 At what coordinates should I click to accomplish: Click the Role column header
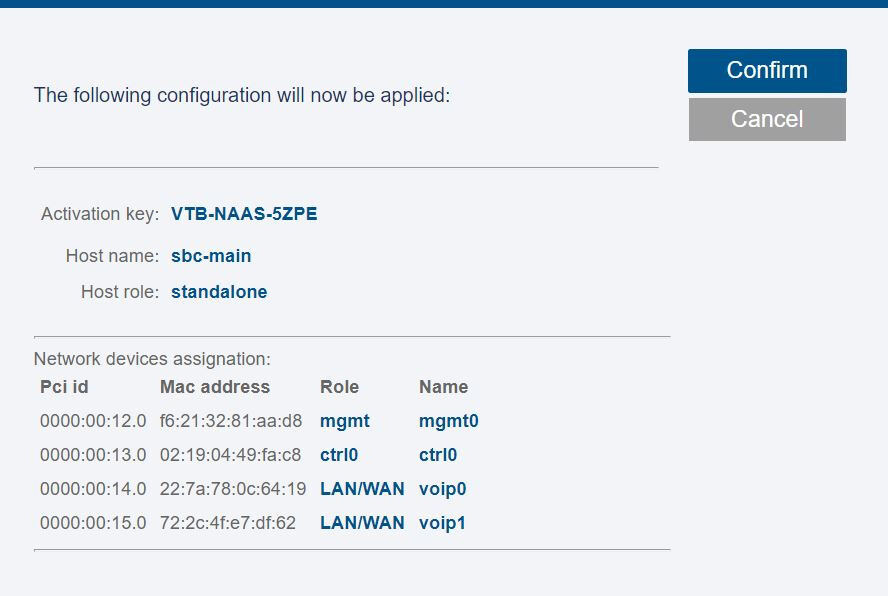pyautogui.click(x=339, y=387)
